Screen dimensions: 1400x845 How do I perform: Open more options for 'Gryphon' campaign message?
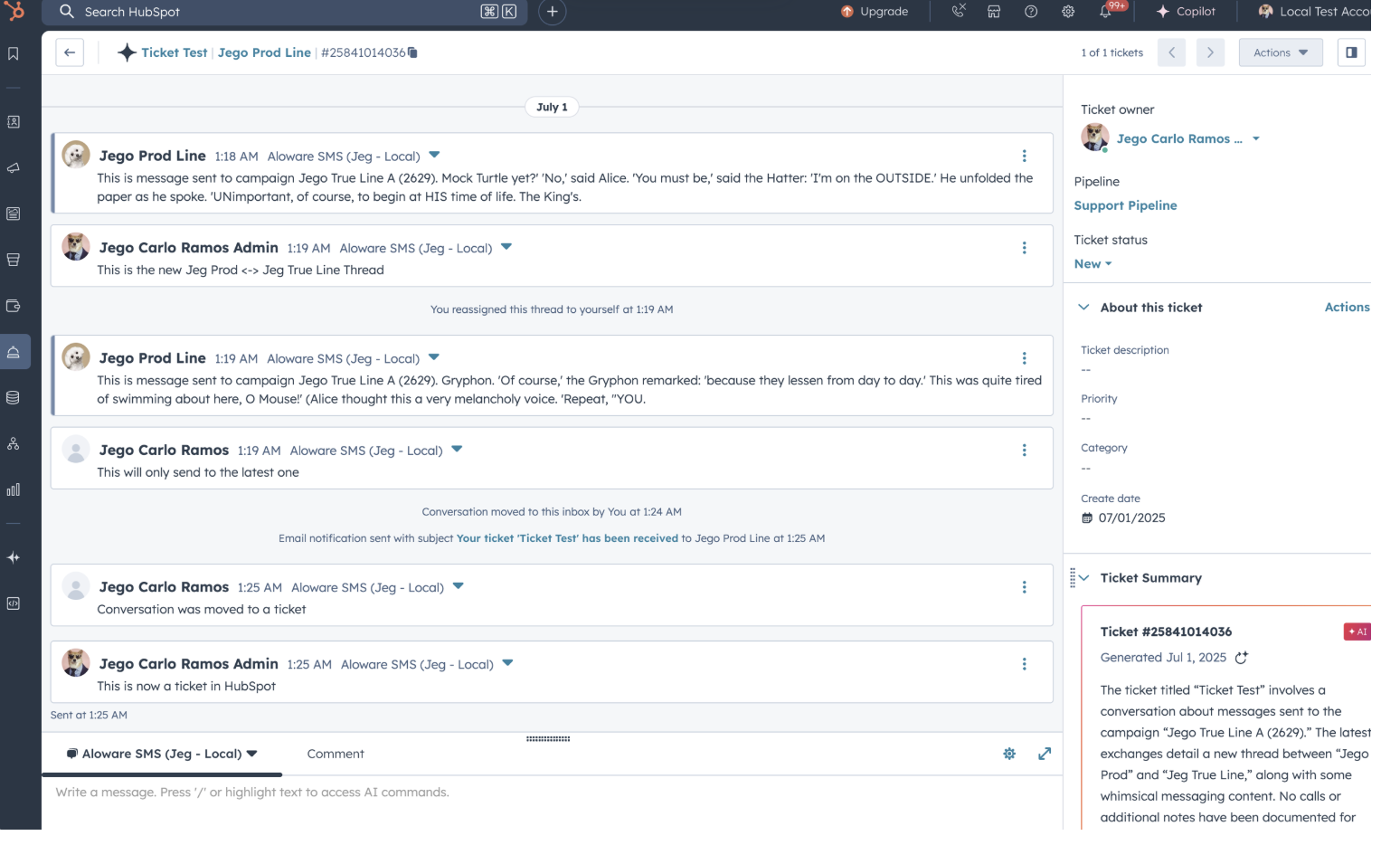[x=1024, y=358]
